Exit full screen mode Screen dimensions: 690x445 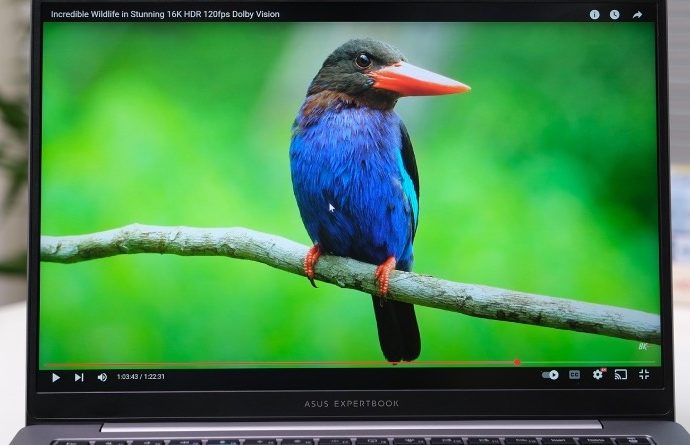[x=643, y=374]
